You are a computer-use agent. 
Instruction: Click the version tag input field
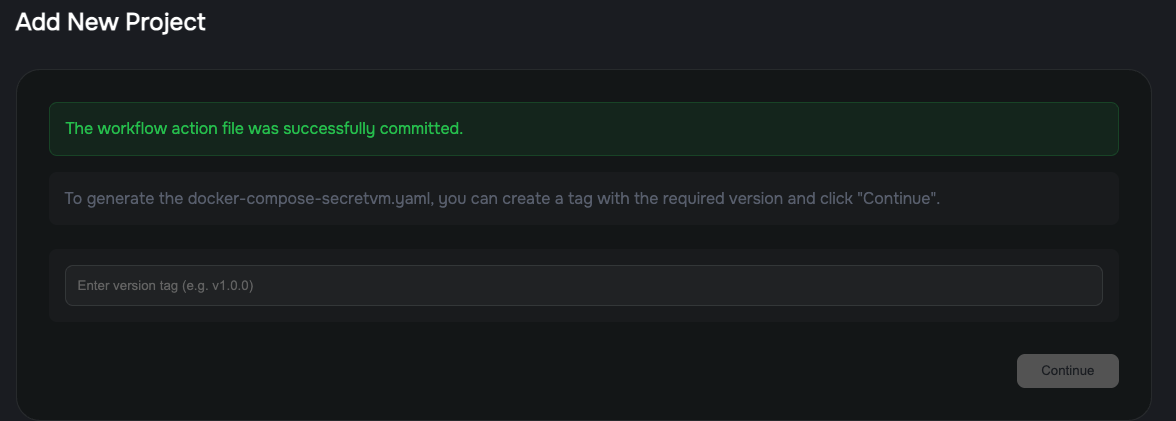tap(583, 285)
